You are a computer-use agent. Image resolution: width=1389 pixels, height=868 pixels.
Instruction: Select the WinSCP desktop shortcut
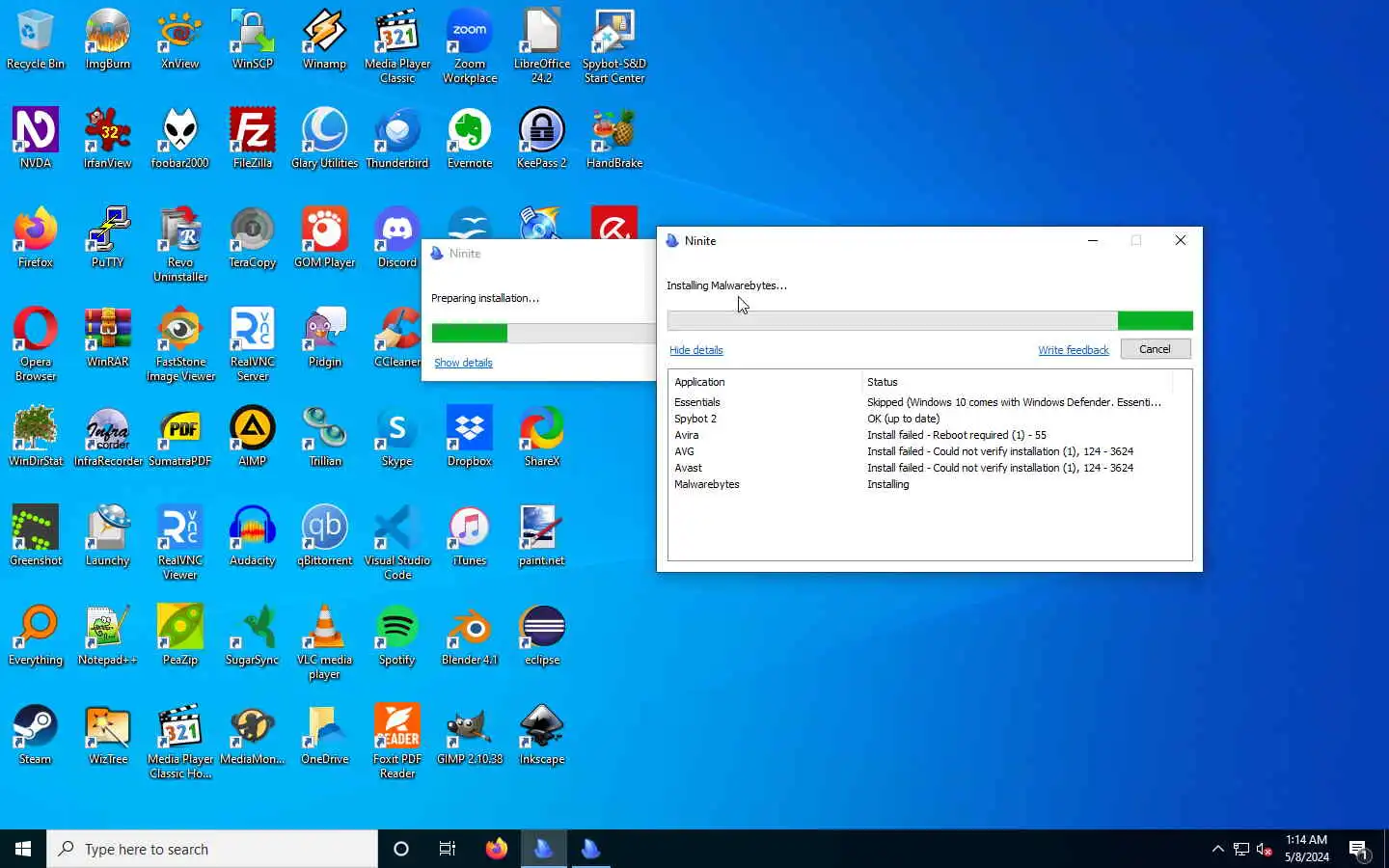(252, 40)
